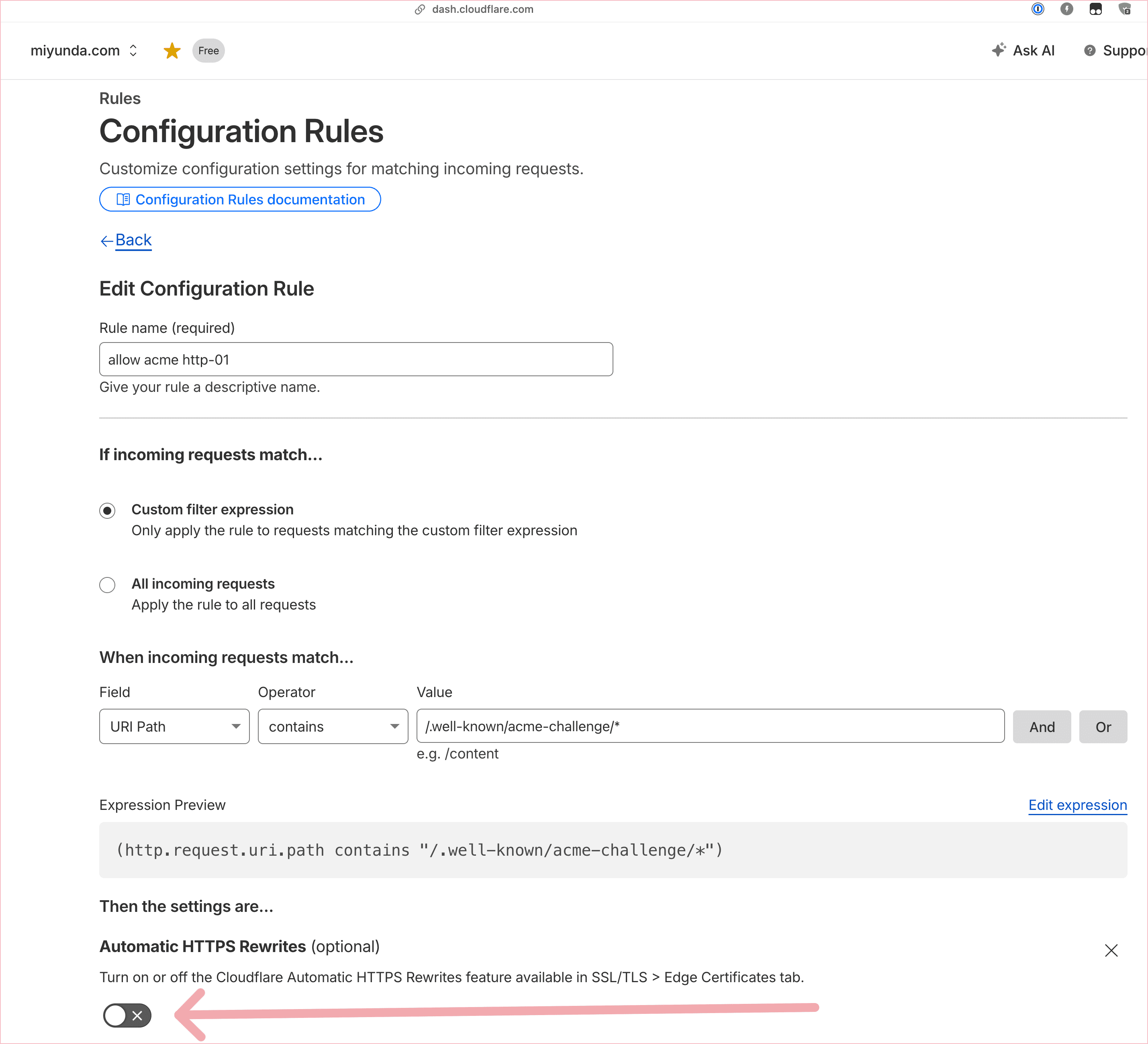This screenshot has width=1148, height=1044.
Task: Click the 1Password extension icon in the browser bar
Action: 1038,9
